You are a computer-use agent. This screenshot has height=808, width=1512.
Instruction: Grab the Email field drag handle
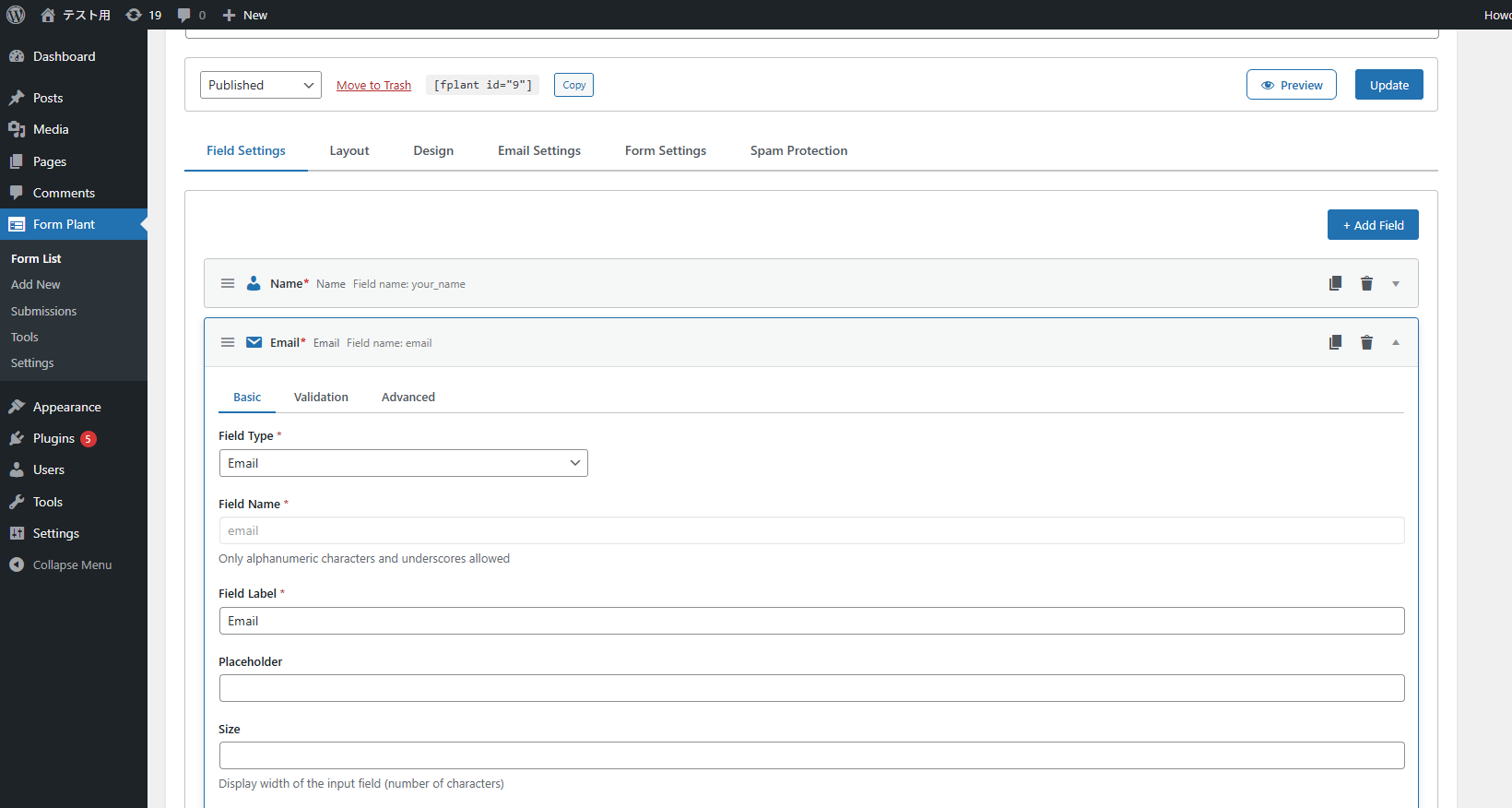tap(228, 342)
